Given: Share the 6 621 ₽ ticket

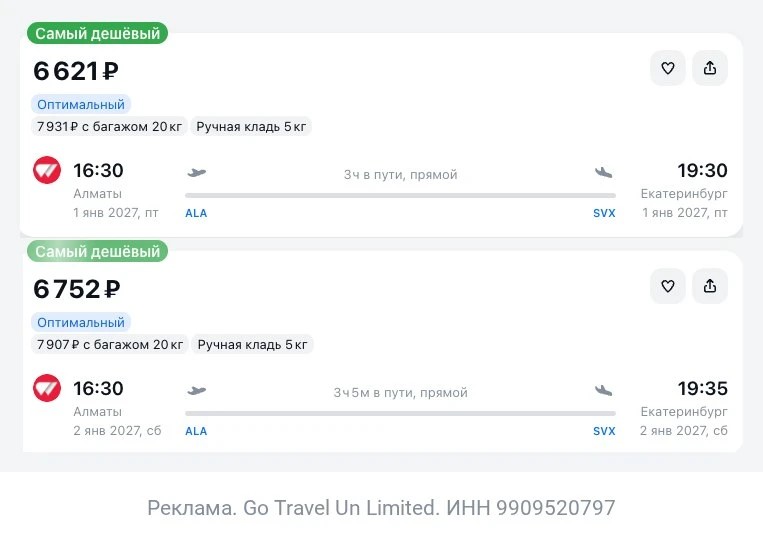Looking at the screenshot, I should [710, 68].
